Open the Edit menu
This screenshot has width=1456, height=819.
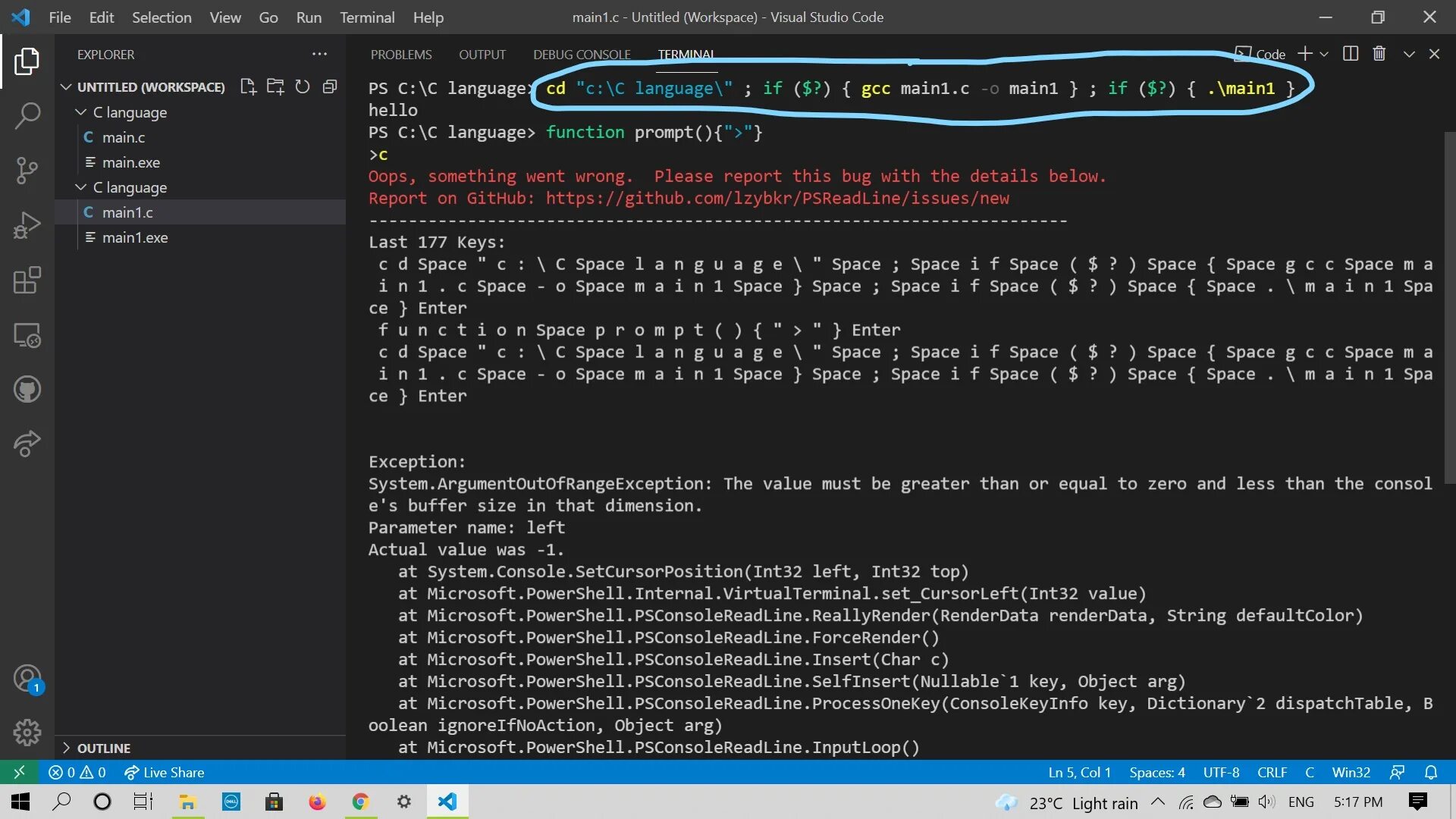[101, 17]
